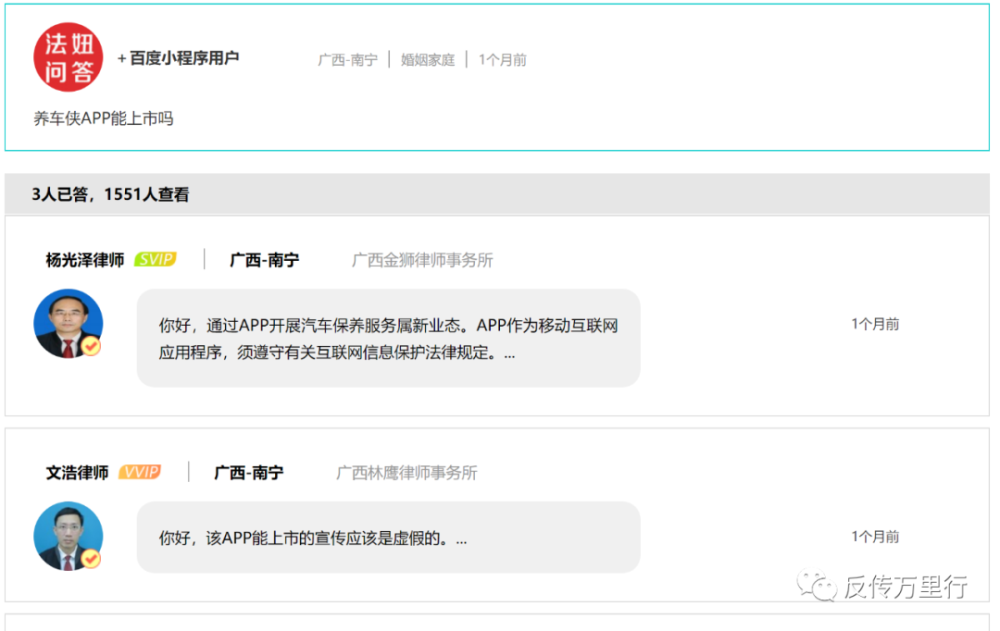This screenshot has width=1000, height=631.
Task: Expand 杨光泽律师's answer about 汽车保养服务
Action: 388,338
